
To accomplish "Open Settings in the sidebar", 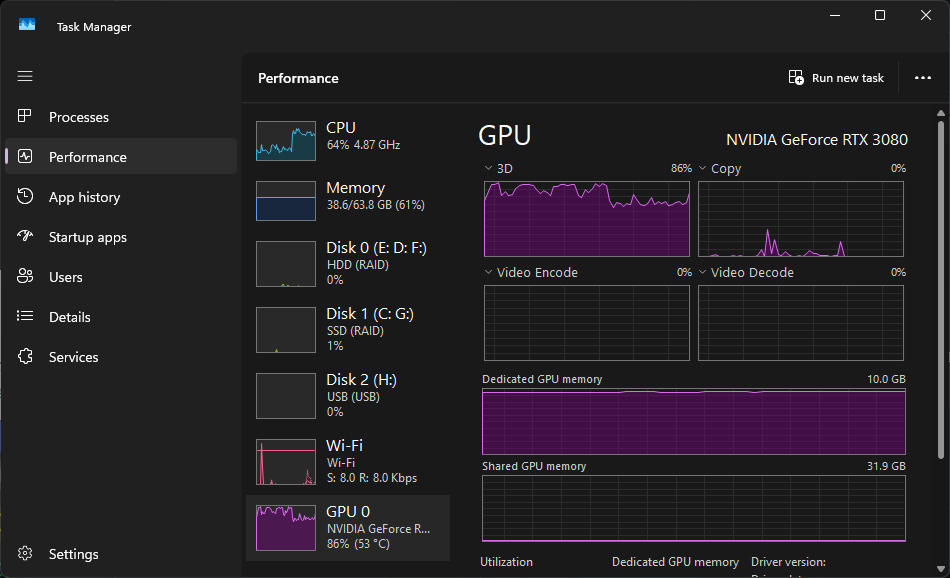I will 121,554.
